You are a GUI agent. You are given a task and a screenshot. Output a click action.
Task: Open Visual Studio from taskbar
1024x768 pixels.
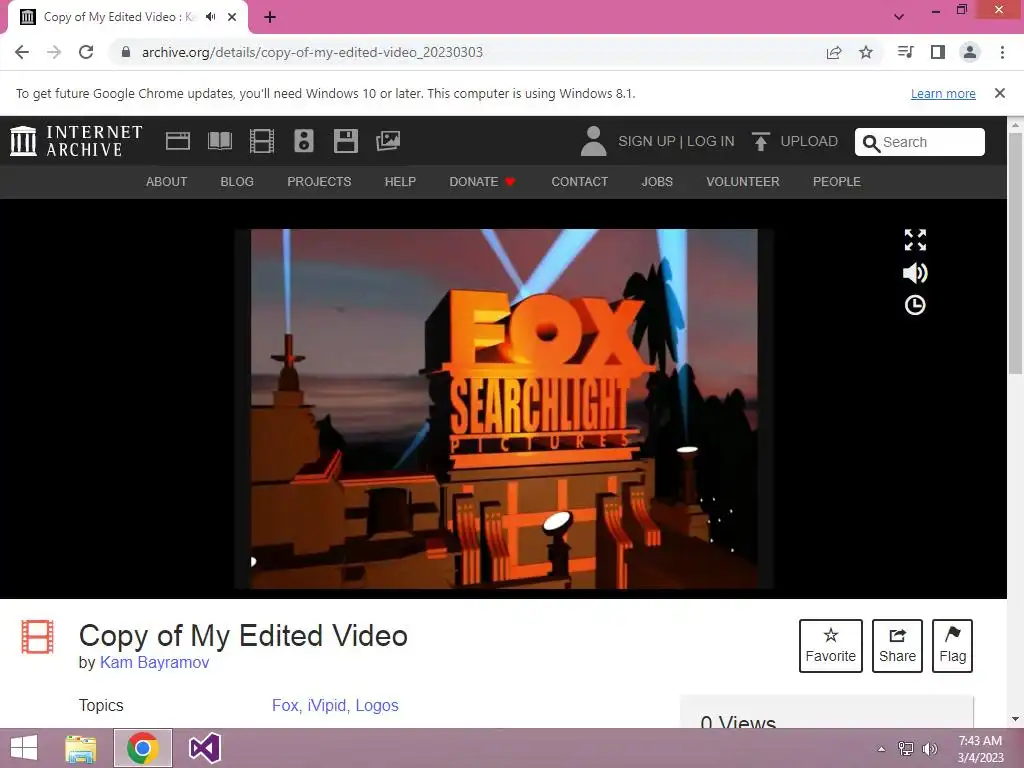(204, 748)
